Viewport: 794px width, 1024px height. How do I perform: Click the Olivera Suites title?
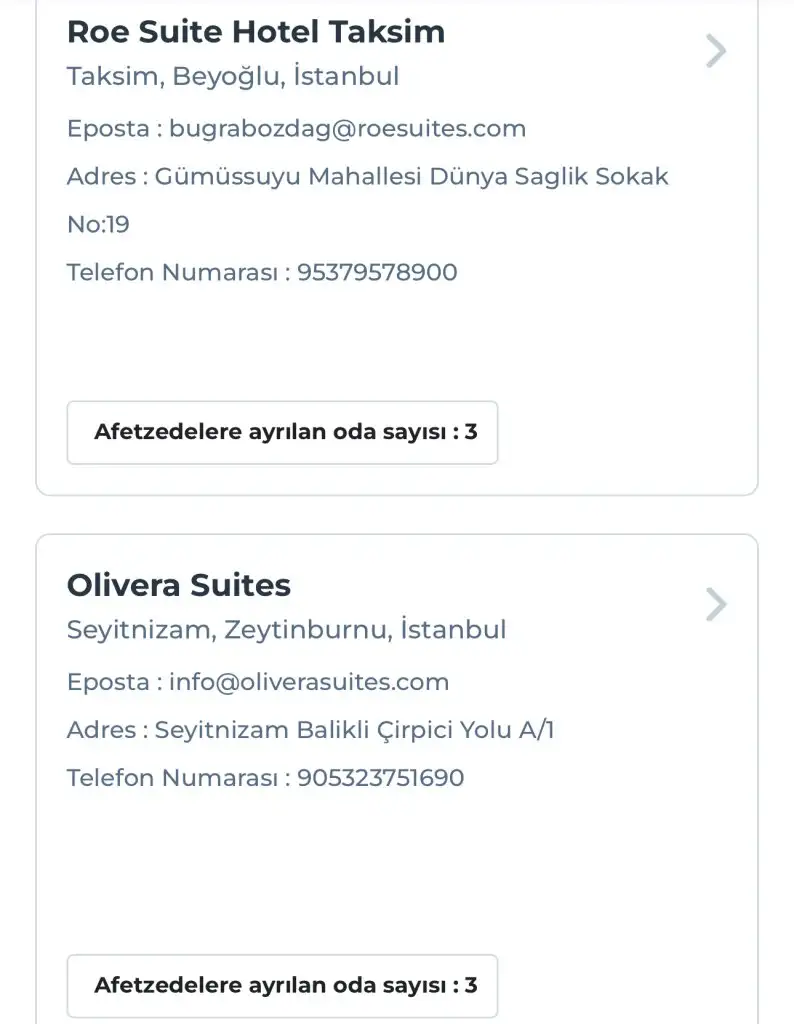[x=178, y=585]
